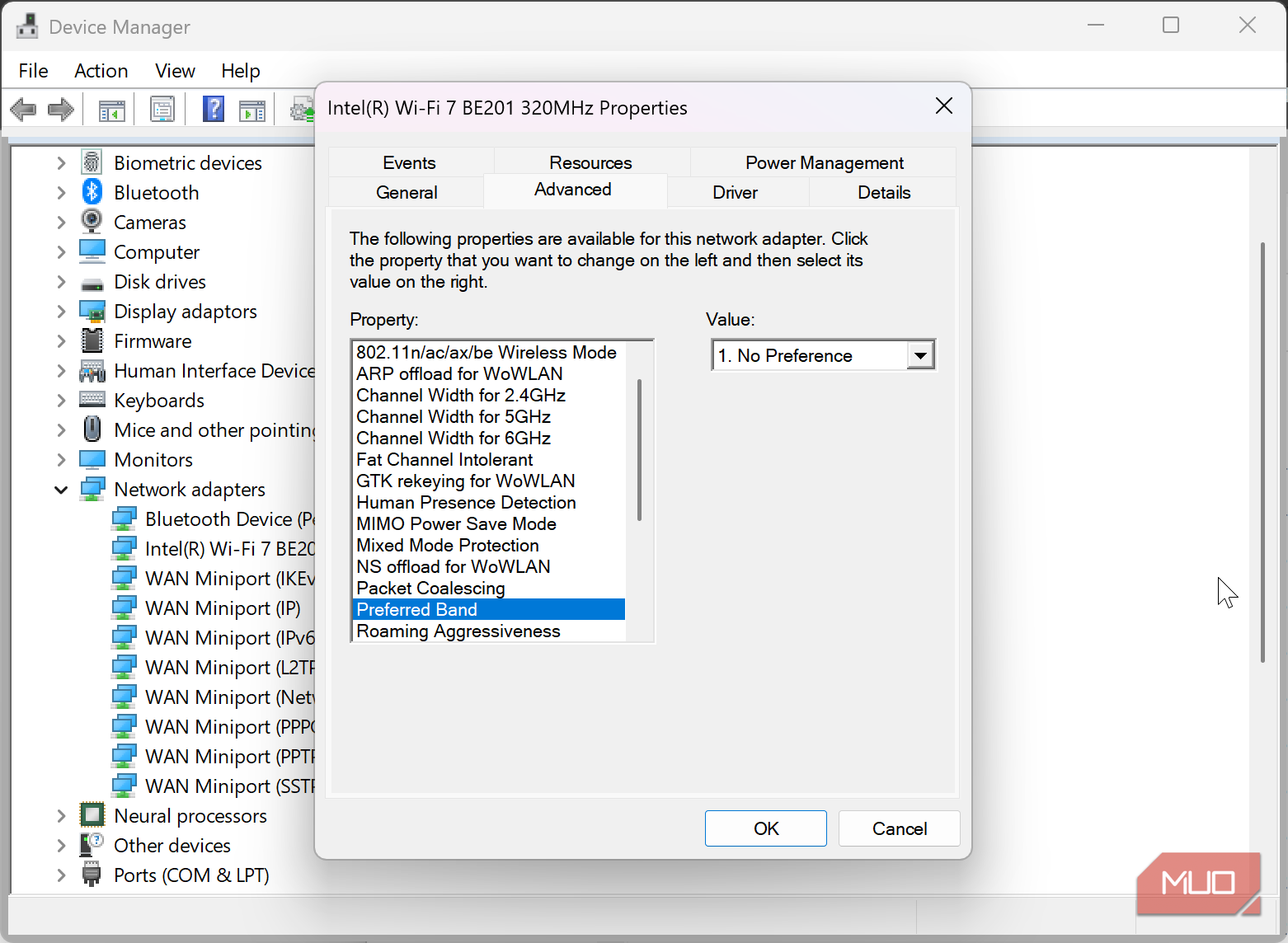Click the blue Help question-mark icon

[214, 109]
